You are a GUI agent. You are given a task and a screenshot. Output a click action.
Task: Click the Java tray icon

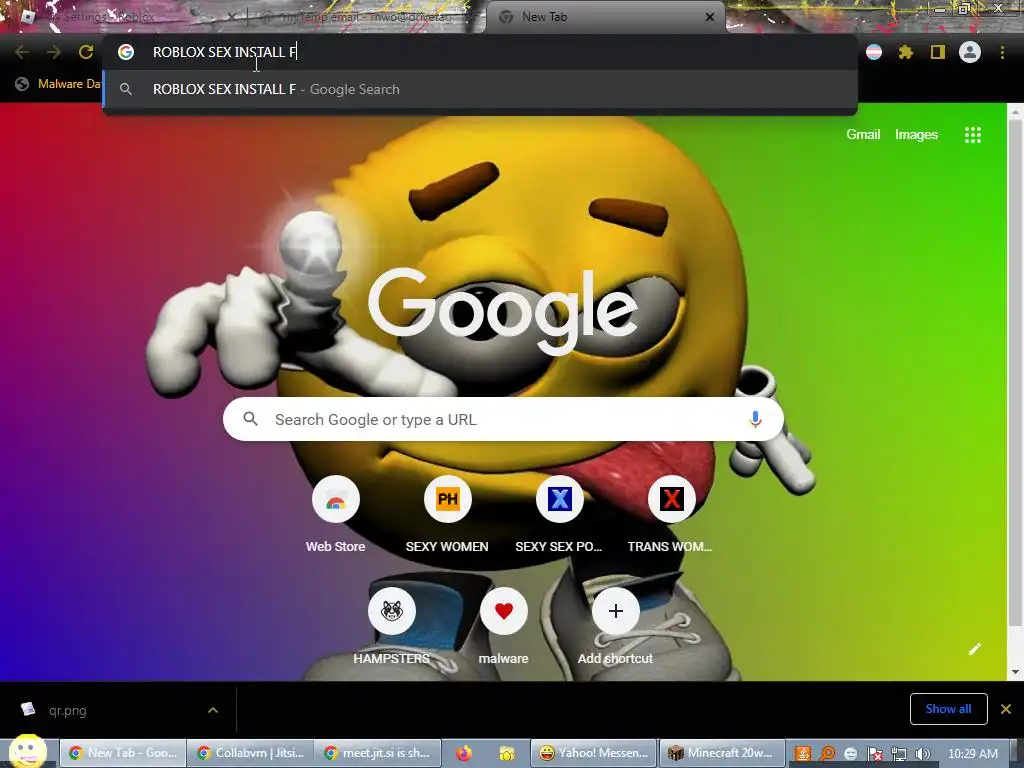pos(803,754)
